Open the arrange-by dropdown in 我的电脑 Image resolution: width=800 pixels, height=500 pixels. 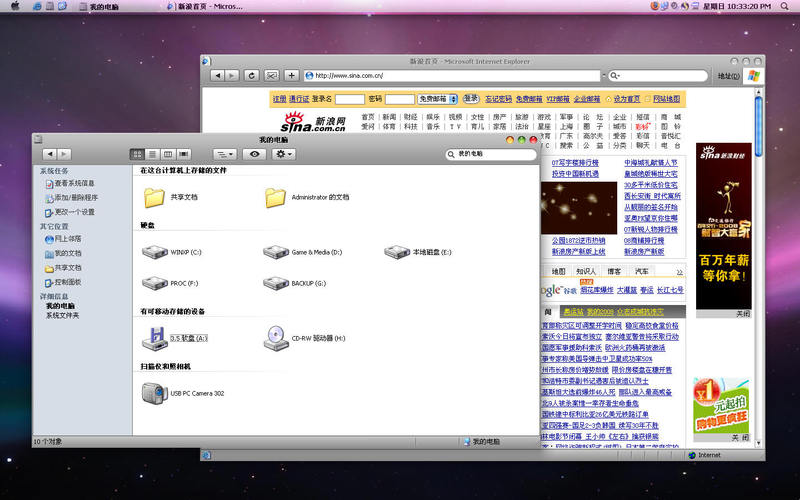click(224, 154)
